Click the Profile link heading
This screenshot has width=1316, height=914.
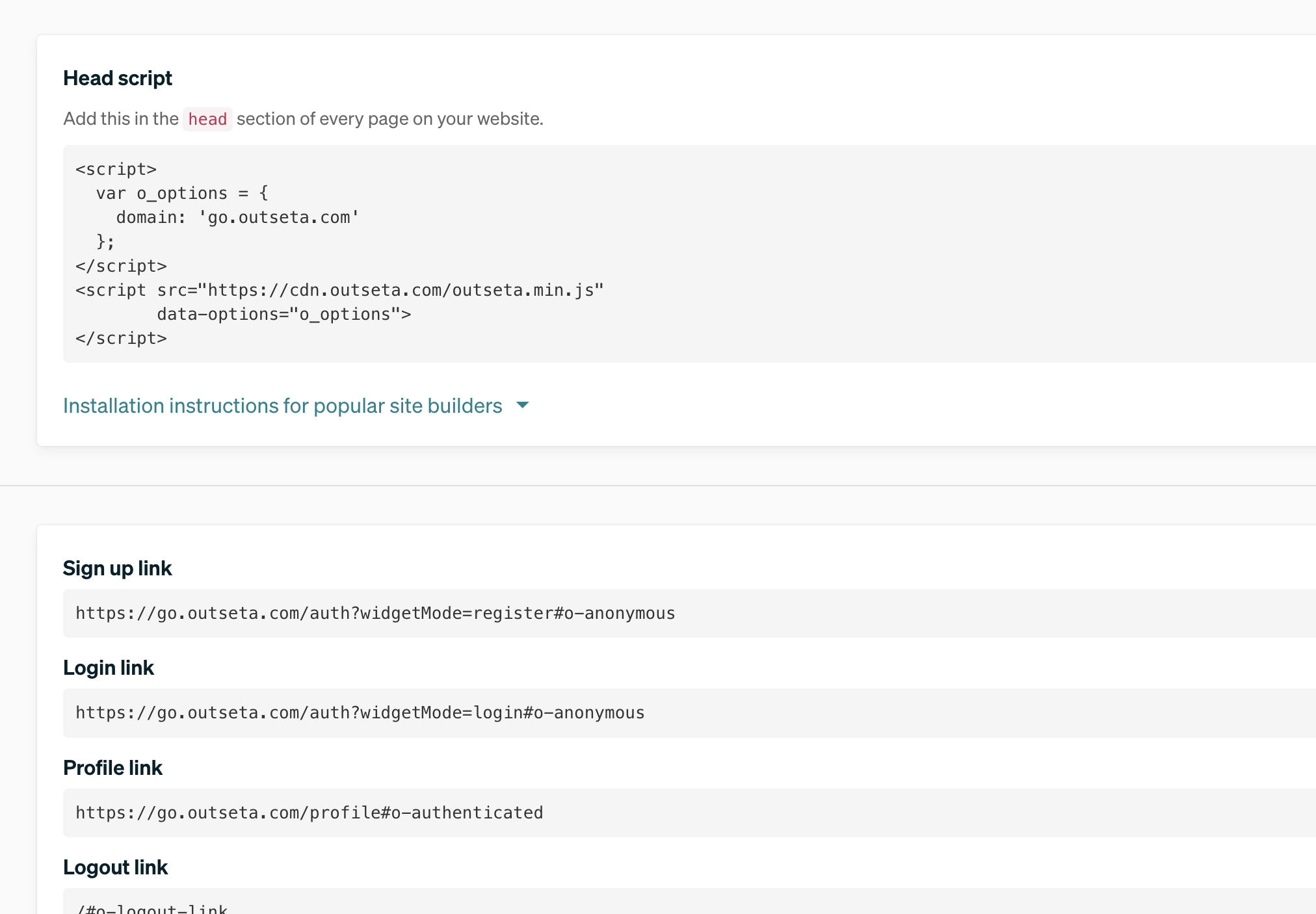click(112, 767)
